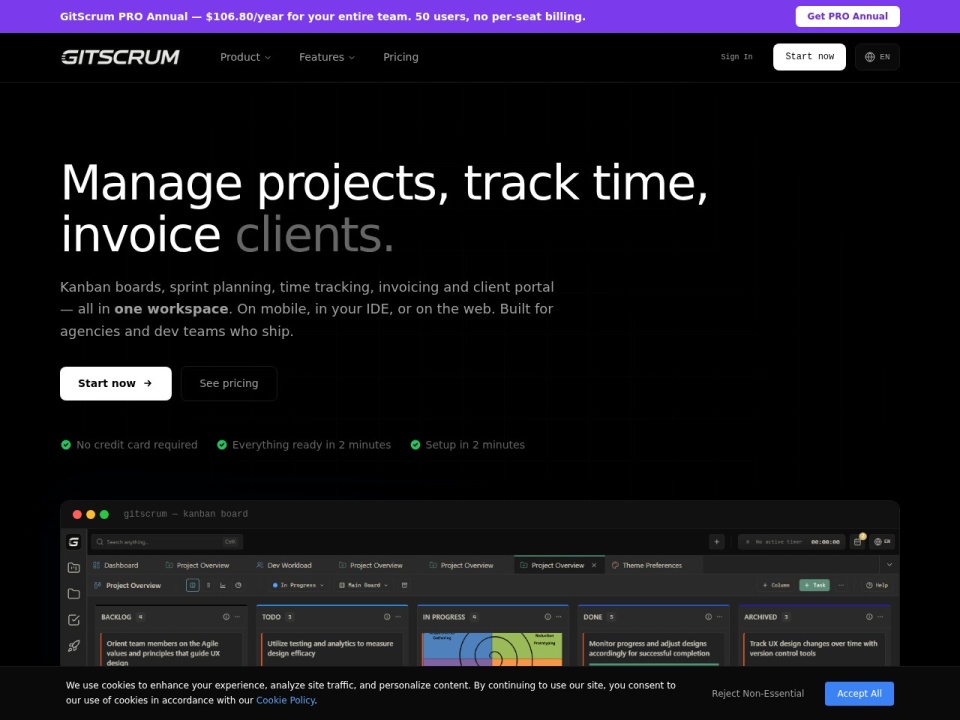Click the info icon on Done column
The width and height of the screenshot is (960, 720).
click(x=708, y=617)
